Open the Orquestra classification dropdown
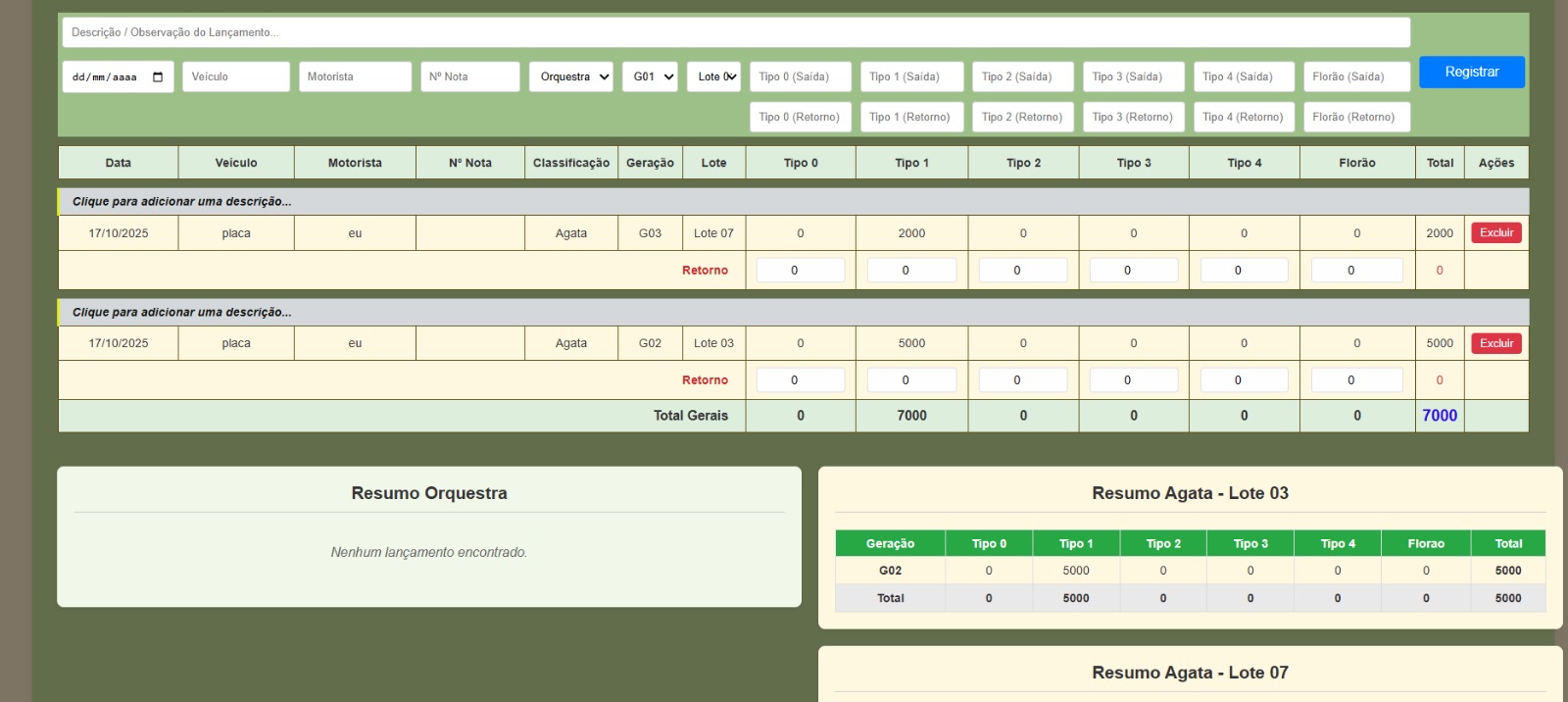The width and height of the screenshot is (1568, 702). point(571,76)
